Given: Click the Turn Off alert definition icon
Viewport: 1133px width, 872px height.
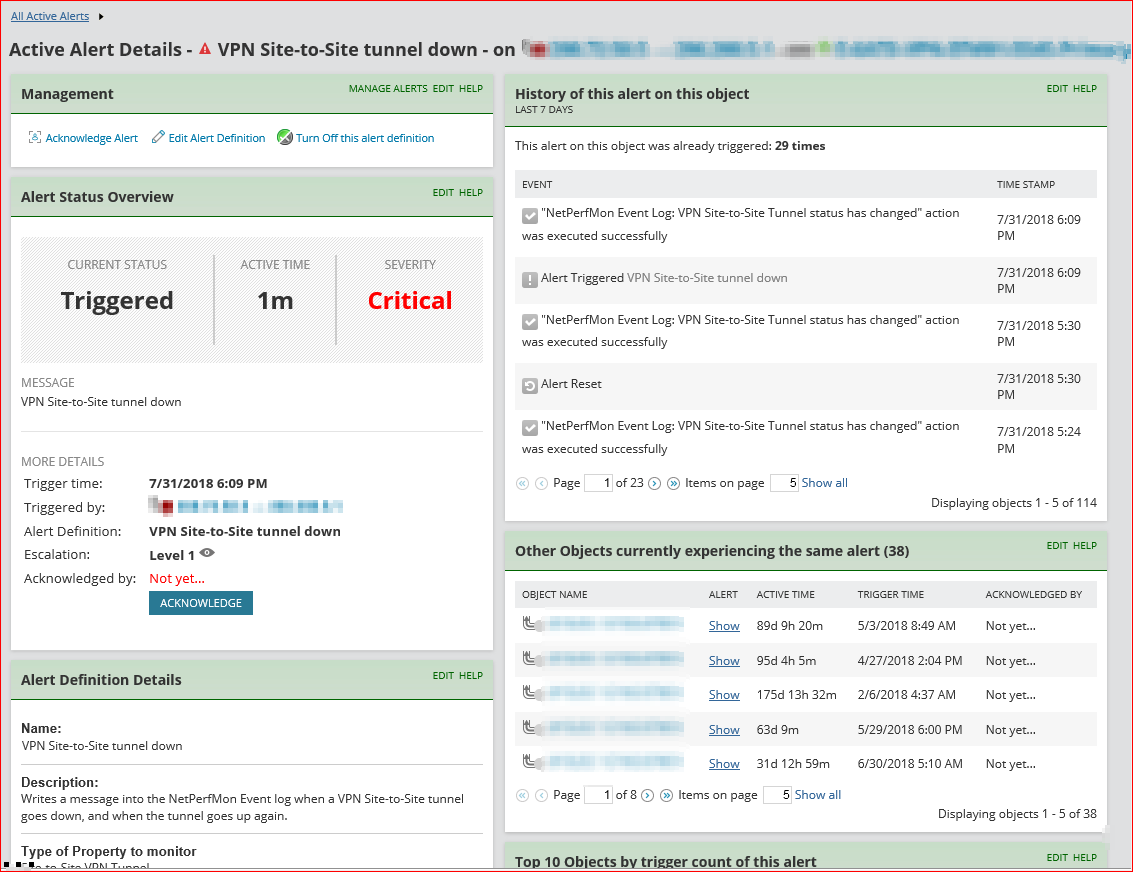Looking at the screenshot, I should (x=285, y=137).
